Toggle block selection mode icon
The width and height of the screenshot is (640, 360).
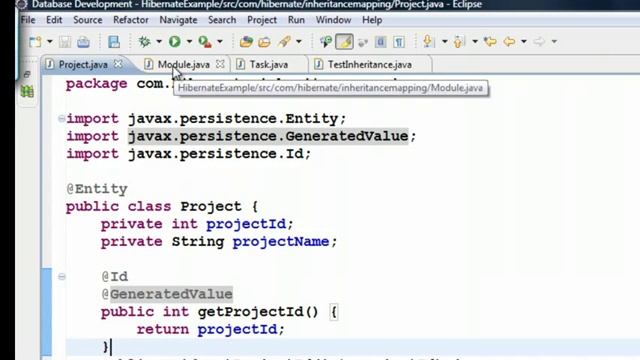[380, 42]
